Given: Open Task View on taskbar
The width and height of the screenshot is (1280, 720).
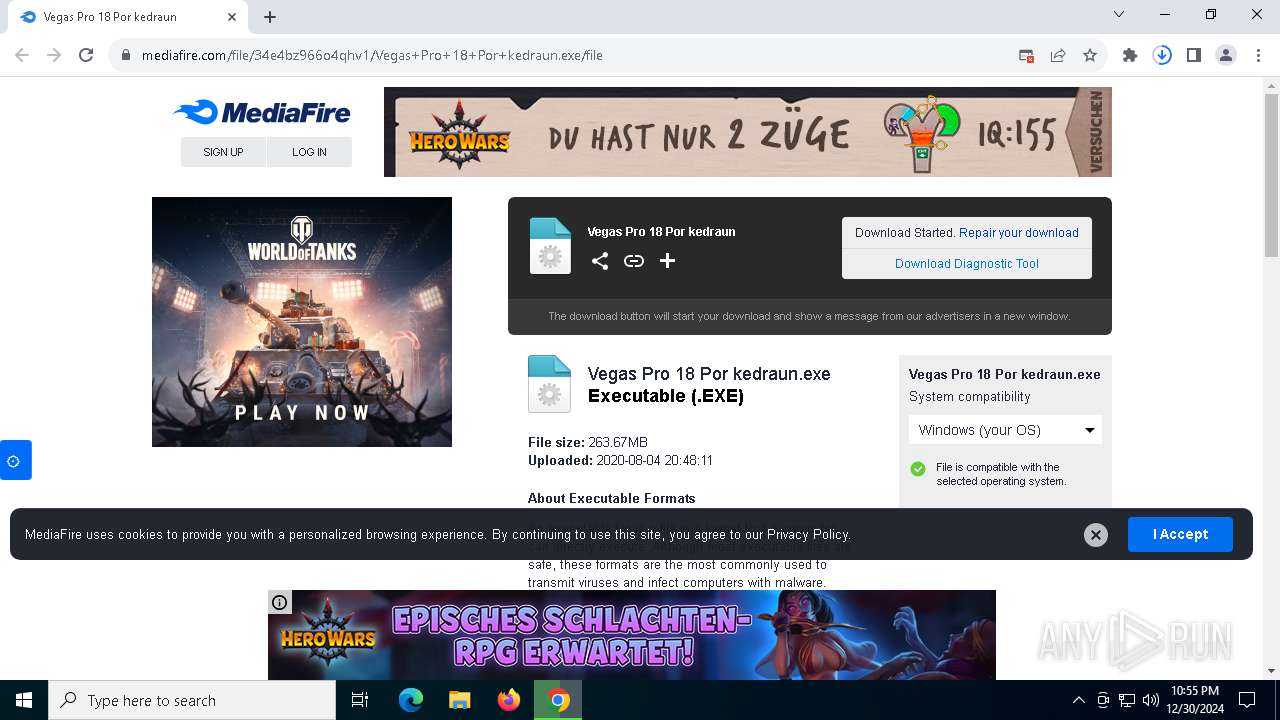Looking at the screenshot, I should coord(360,700).
